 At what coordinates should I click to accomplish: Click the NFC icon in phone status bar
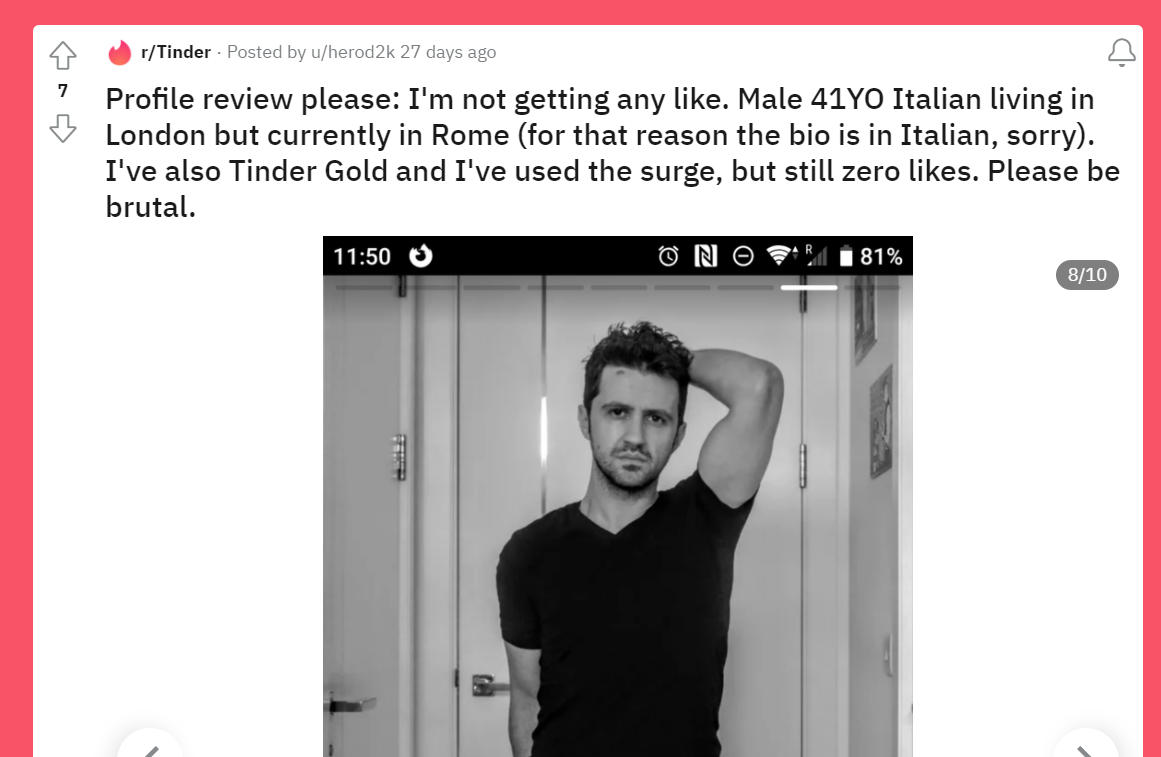[706, 256]
